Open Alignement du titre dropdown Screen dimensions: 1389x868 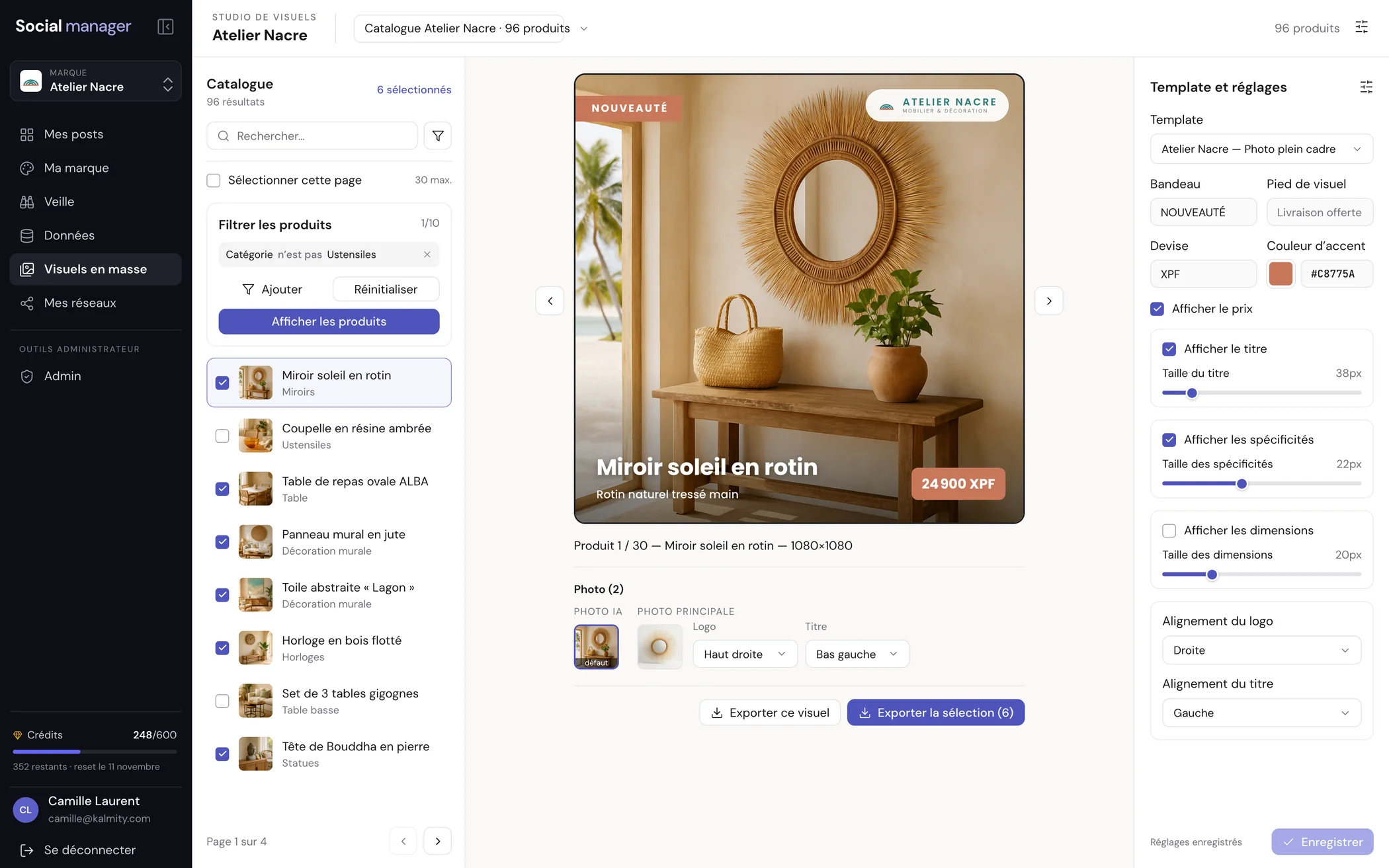(x=1261, y=713)
